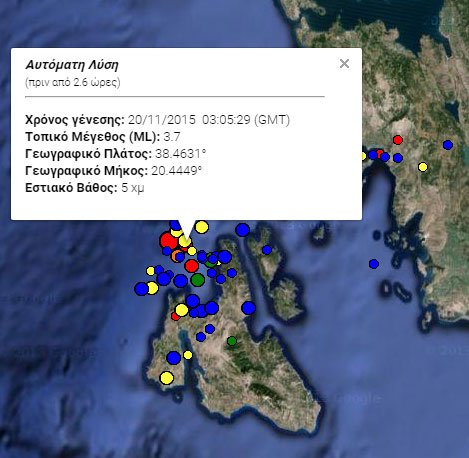Select the red marker on the mainland

(398, 140)
